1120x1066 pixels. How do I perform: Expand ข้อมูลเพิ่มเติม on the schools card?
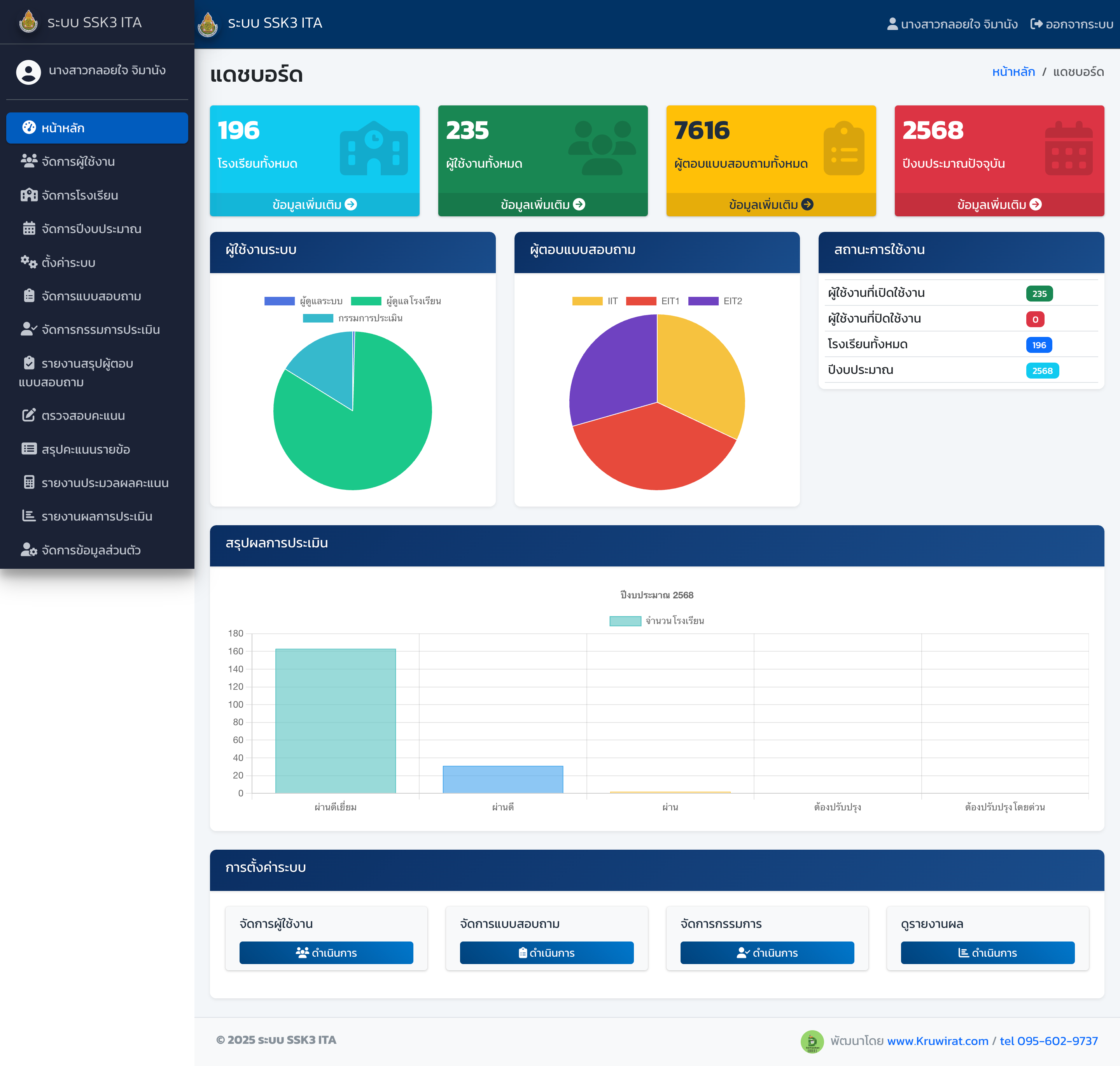pyautogui.click(x=314, y=205)
